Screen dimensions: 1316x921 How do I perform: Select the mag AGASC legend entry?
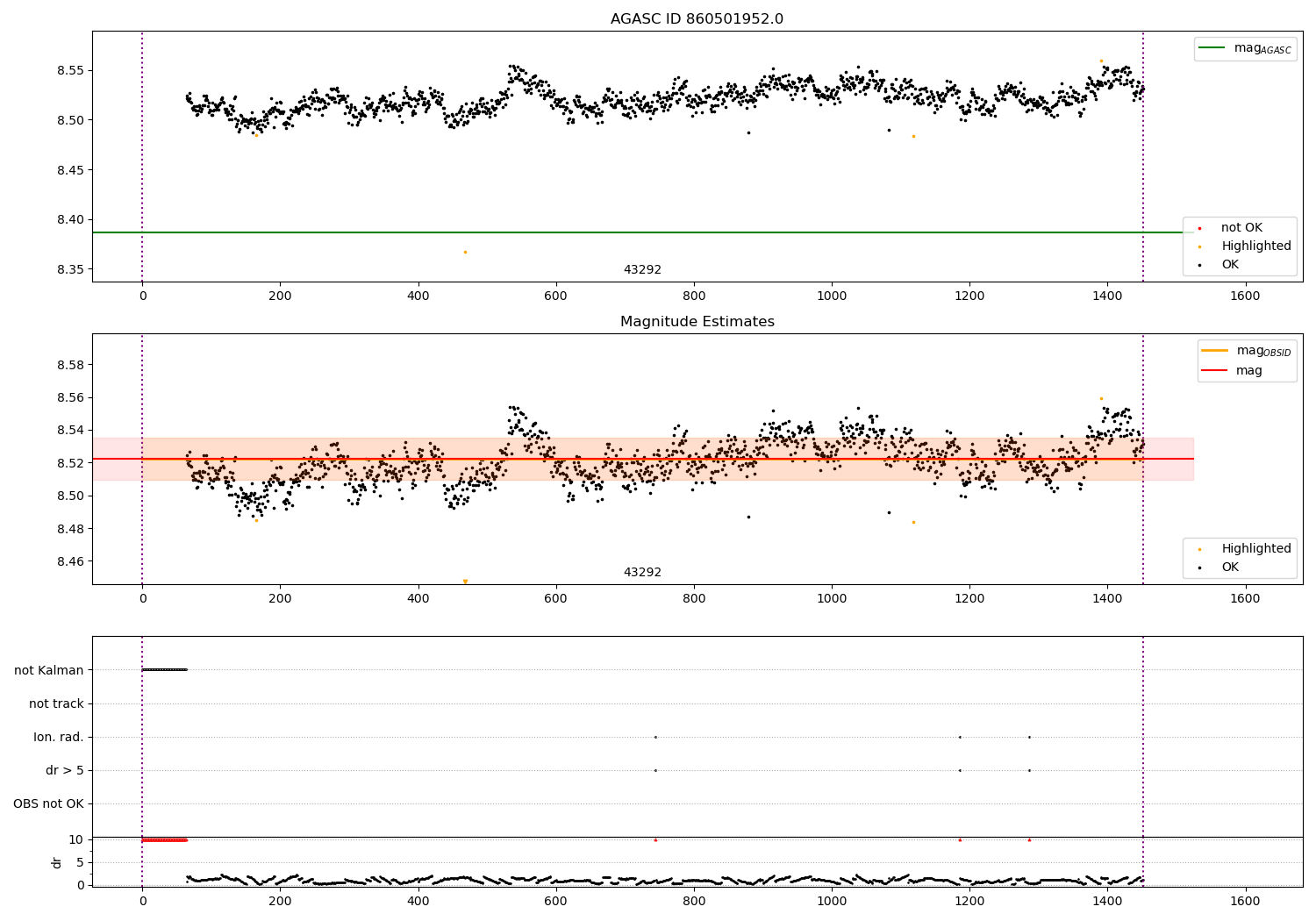(1245, 48)
